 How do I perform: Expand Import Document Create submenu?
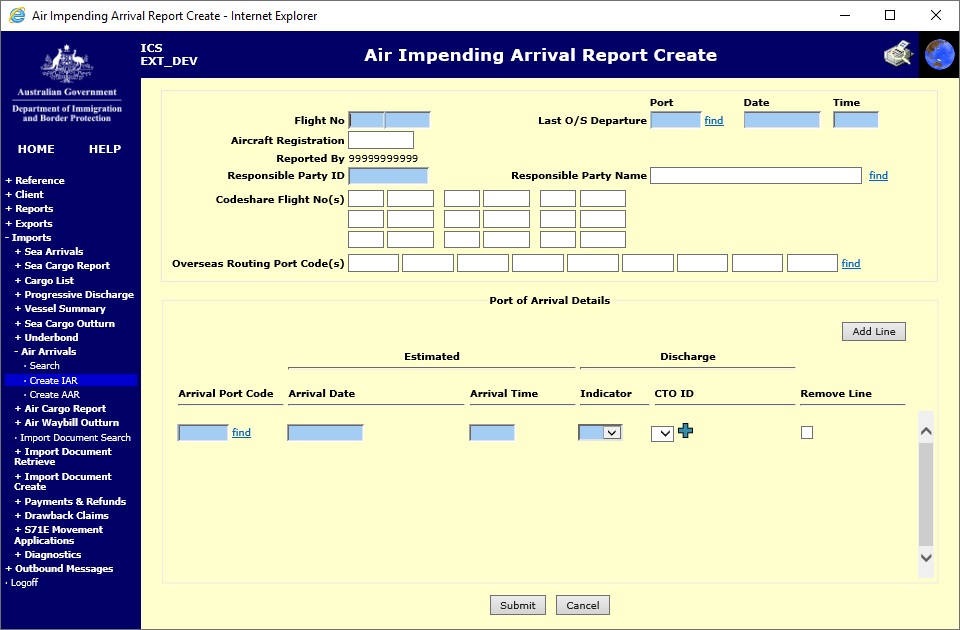tap(63, 482)
